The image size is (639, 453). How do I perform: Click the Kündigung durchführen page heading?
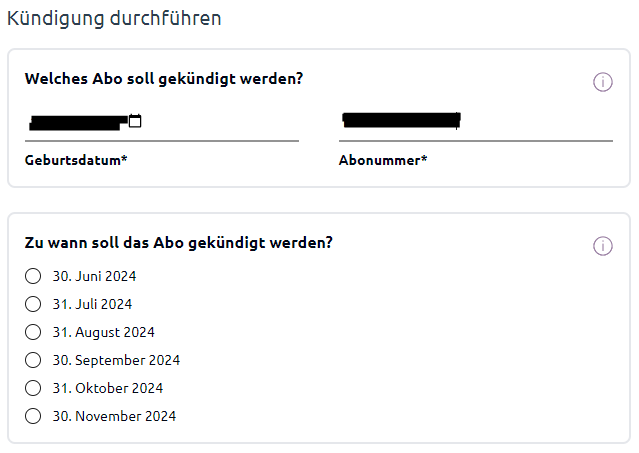tap(114, 19)
